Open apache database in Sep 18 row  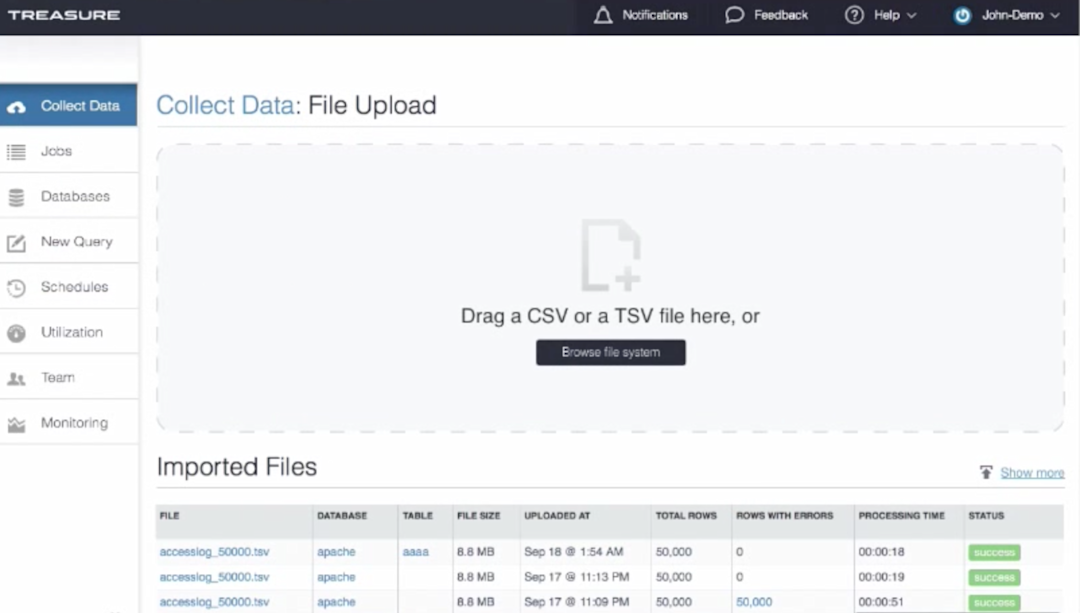coord(336,552)
